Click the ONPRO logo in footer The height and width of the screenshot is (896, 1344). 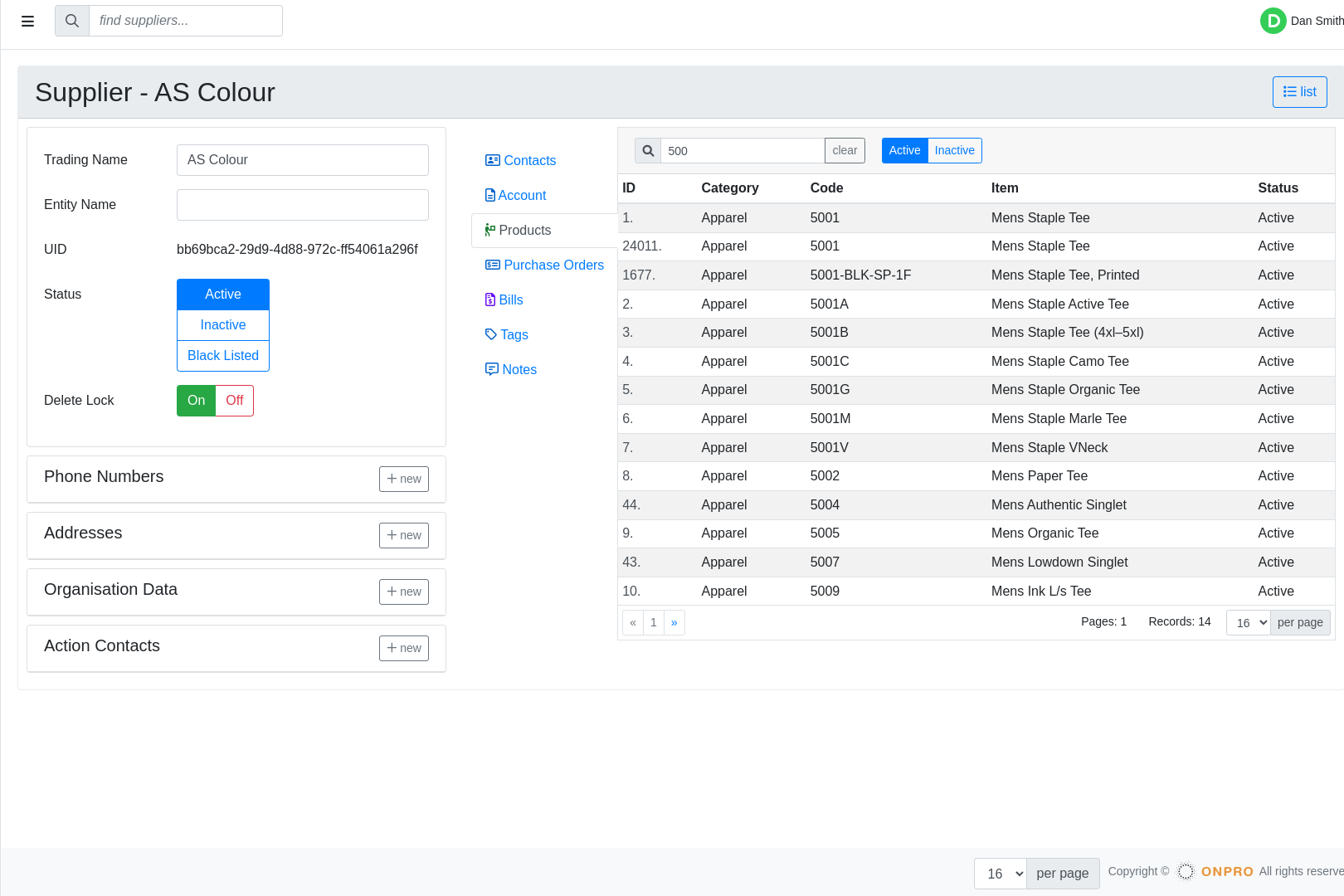tap(1216, 871)
